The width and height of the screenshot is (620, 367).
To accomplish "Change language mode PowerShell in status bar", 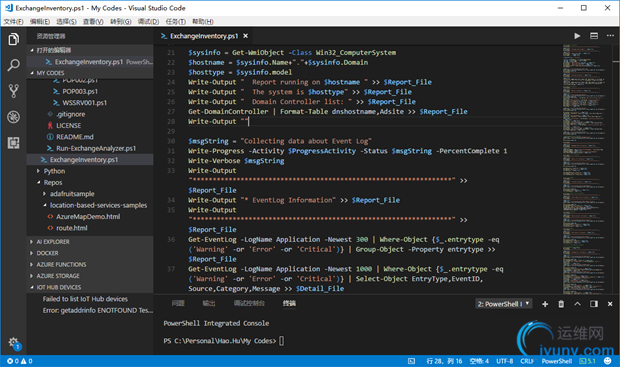I will point(557,361).
